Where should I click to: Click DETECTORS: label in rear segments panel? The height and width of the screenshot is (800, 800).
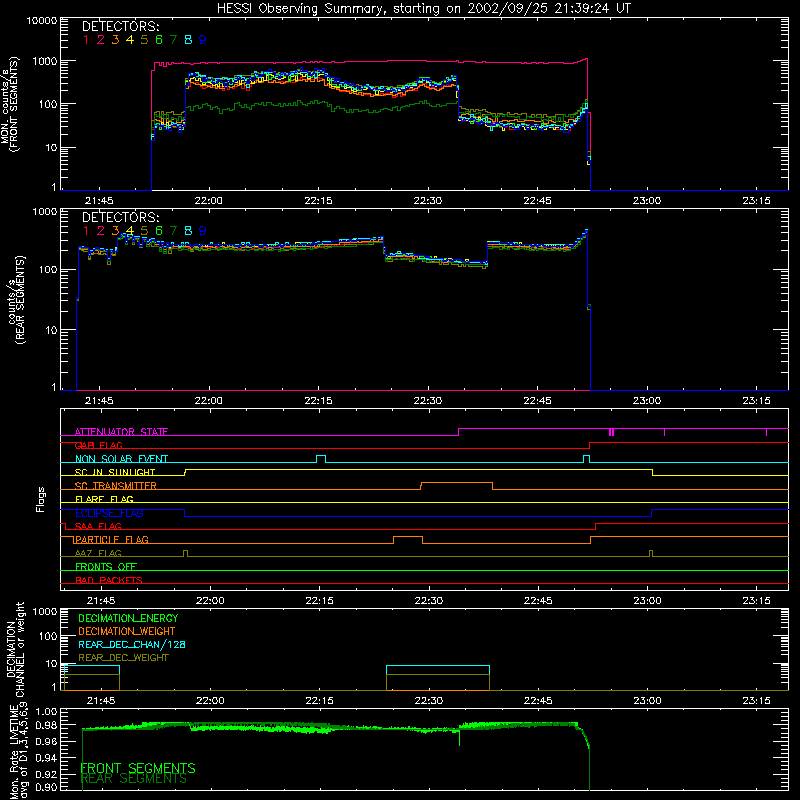[x=120, y=217]
